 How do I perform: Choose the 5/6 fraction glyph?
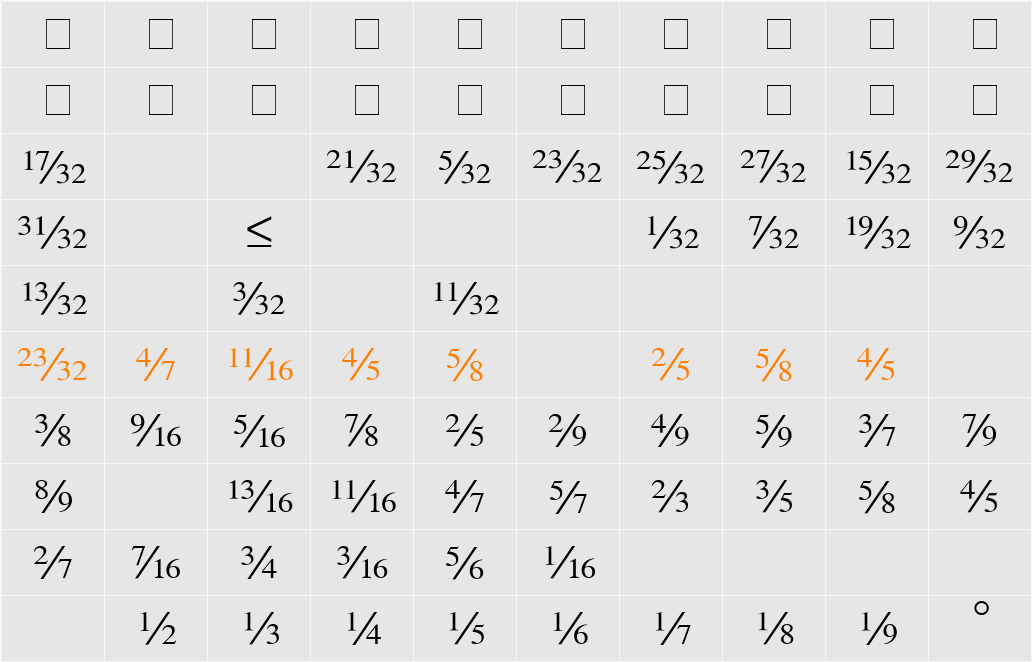tap(466, 563)
